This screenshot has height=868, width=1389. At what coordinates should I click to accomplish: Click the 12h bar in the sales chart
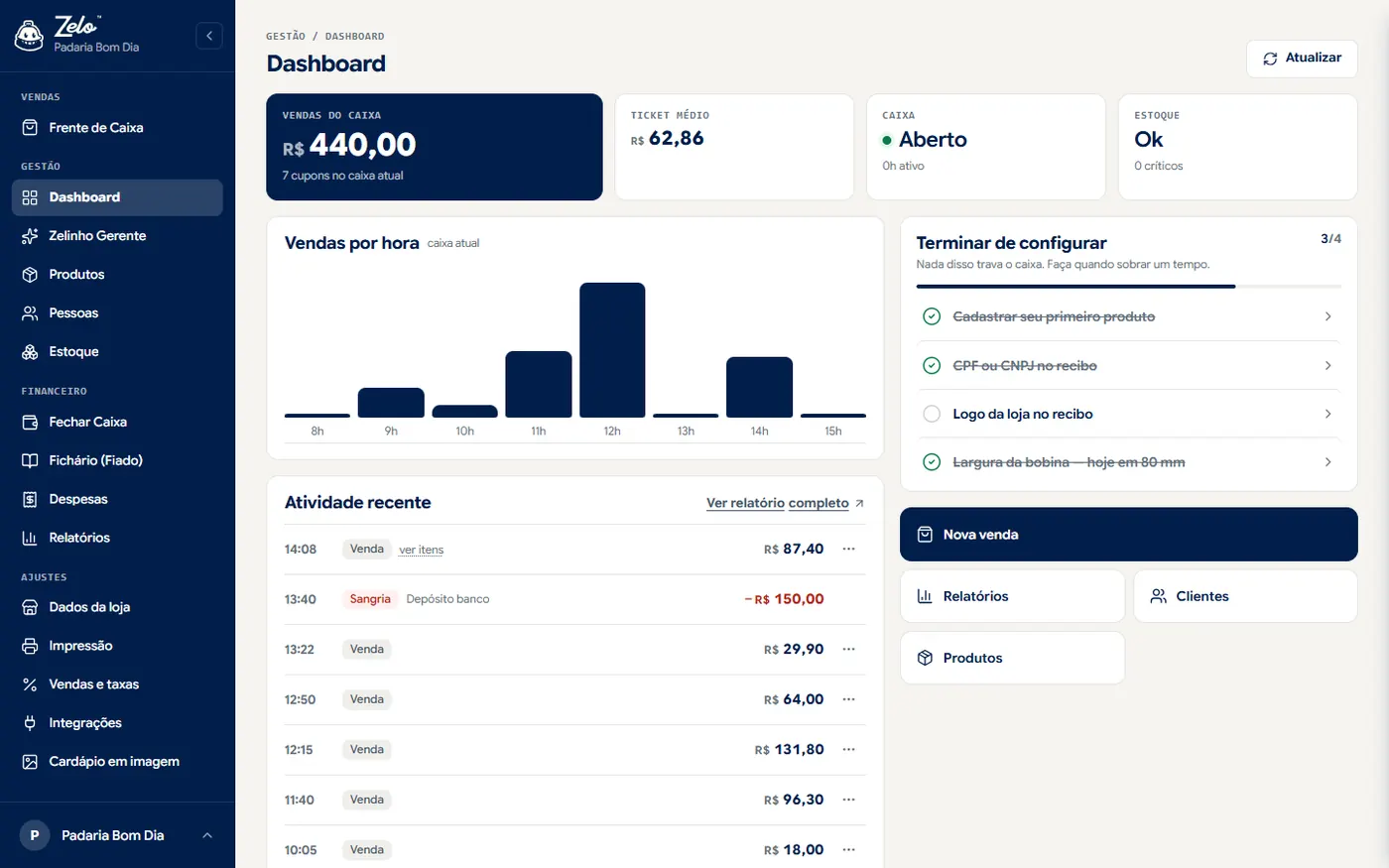click(612, 350)
